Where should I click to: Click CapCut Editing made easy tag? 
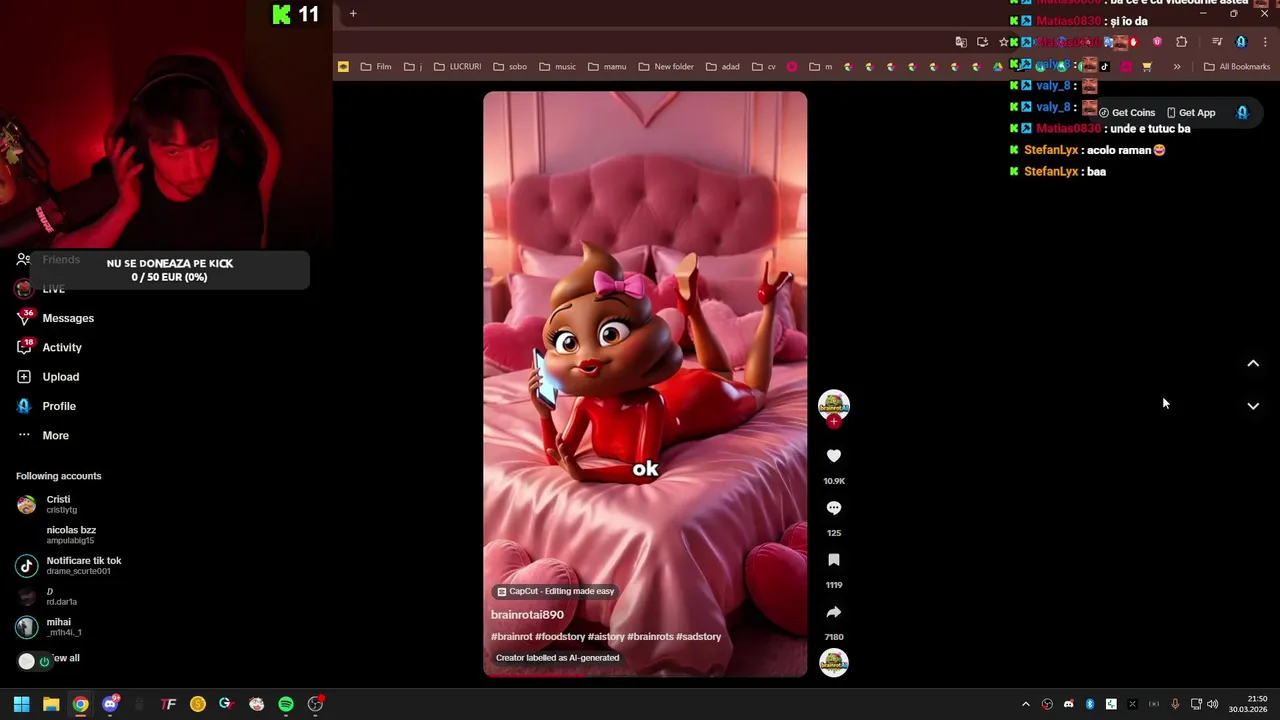point(556,591)
